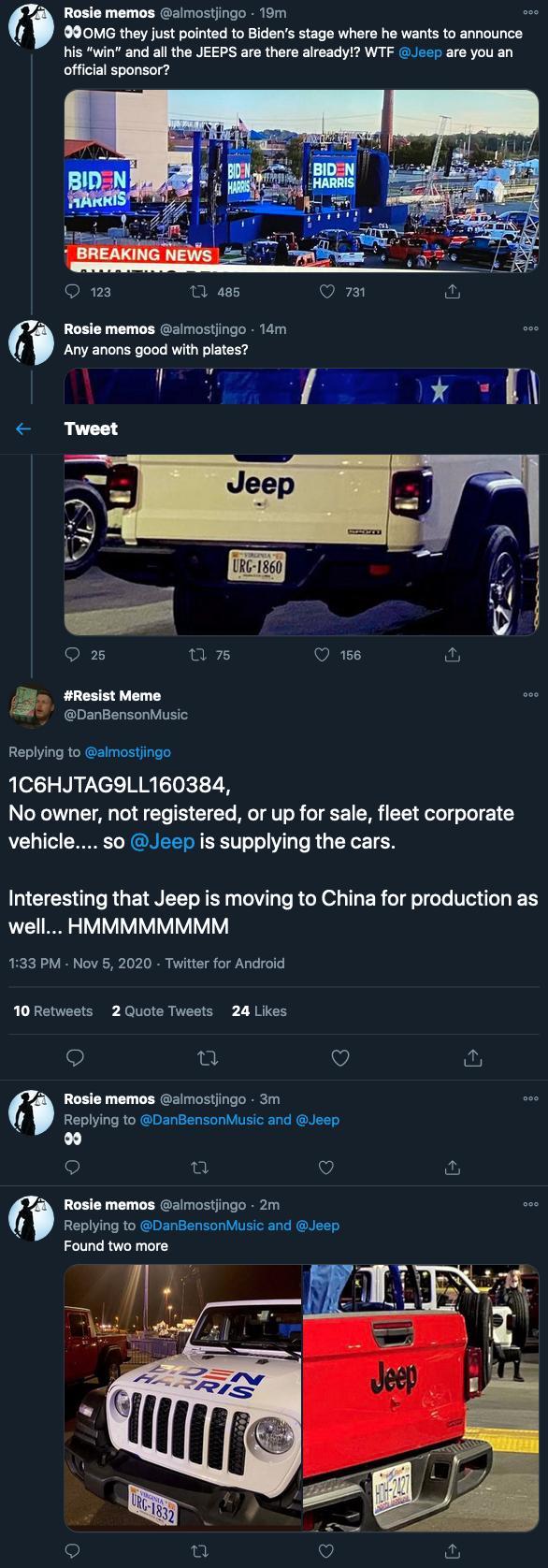This screenshot has width=548, height=1568.
Task: Like the #Resist Meme main tweet
Action: pyautogui.click(x=340, y=1058)
